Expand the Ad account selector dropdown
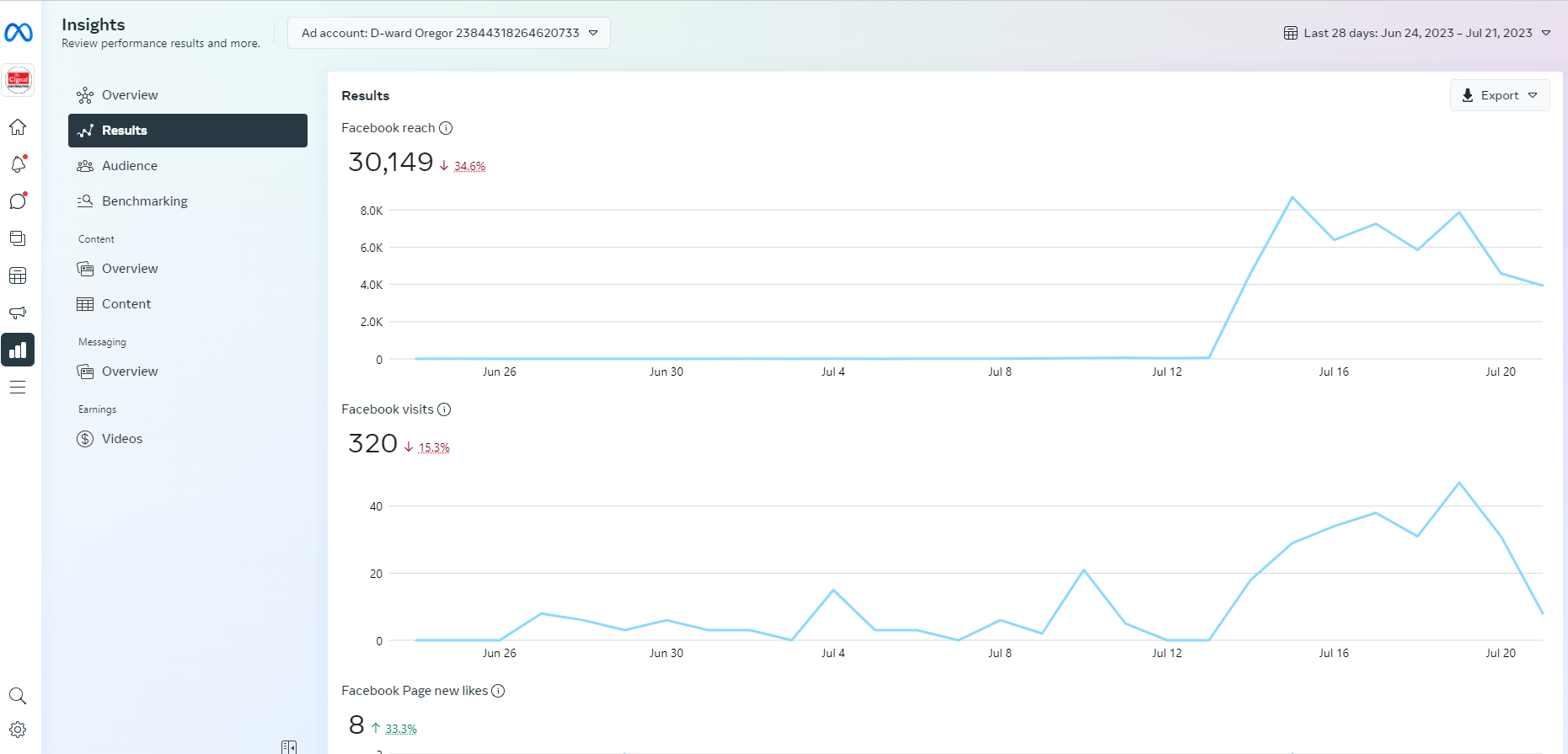The height and width of the screenshot is (754, 1568). pos(449,33)
